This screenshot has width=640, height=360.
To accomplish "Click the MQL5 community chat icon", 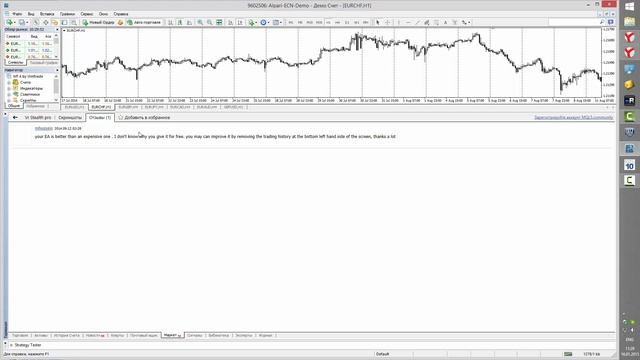I will 611,22.
